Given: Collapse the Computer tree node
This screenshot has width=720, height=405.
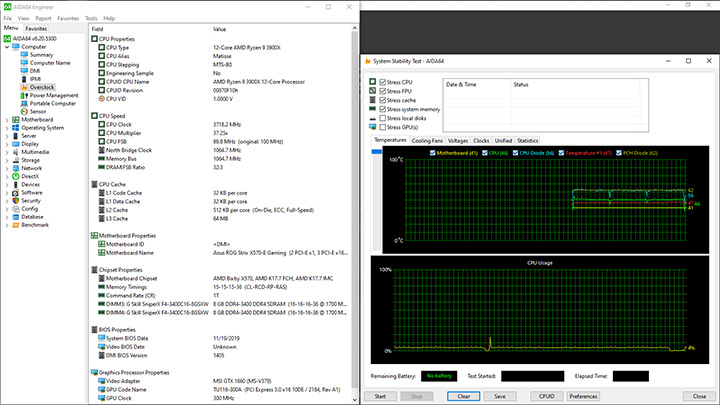Looking at the screenshot, I should click(x=6, y=46).
